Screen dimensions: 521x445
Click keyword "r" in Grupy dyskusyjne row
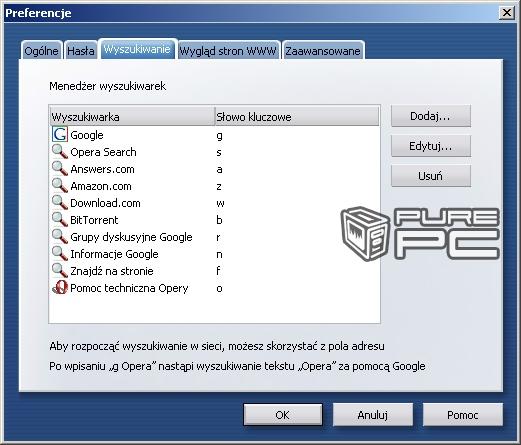point(218,237)
